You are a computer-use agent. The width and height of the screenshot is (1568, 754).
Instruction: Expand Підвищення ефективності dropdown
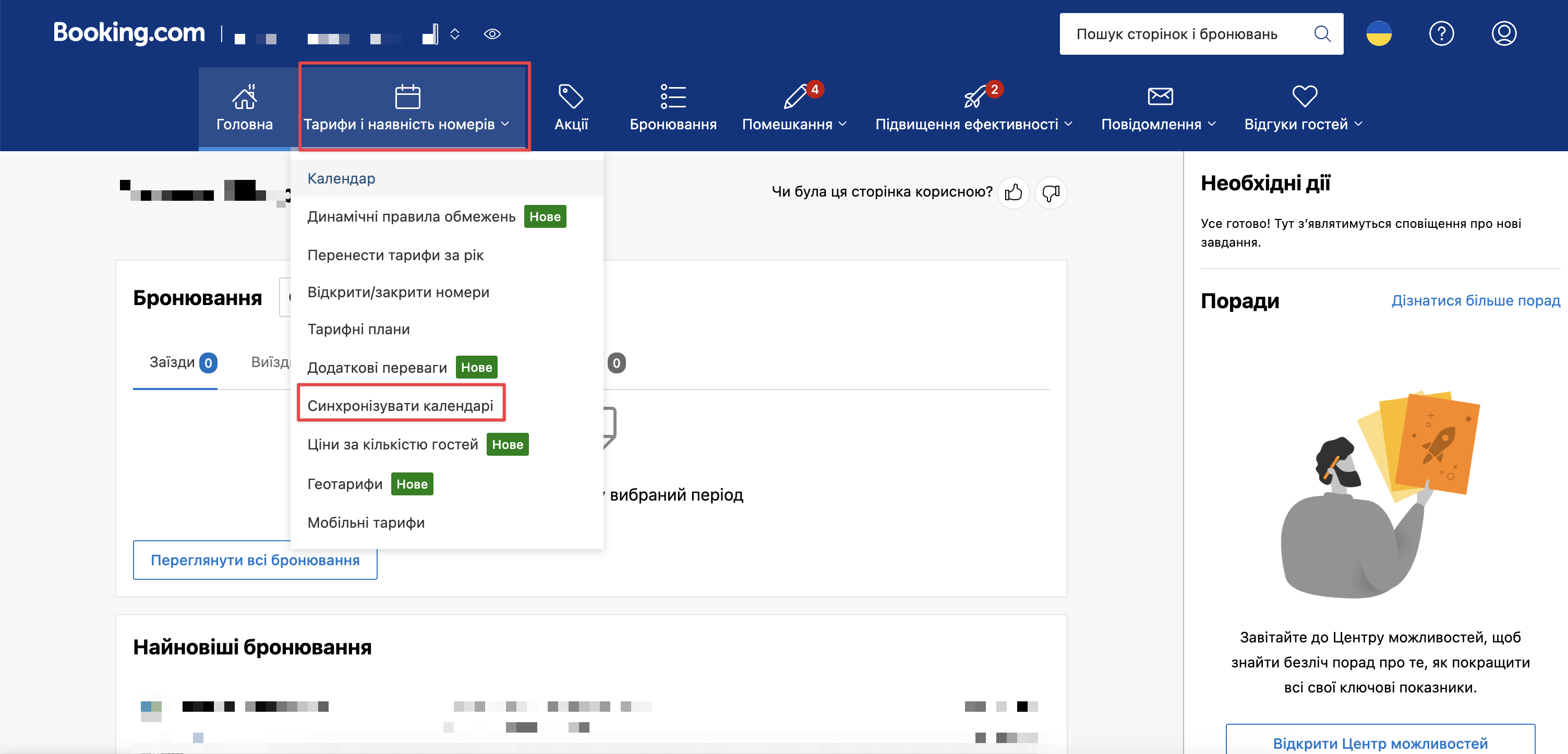pos(973,124)
